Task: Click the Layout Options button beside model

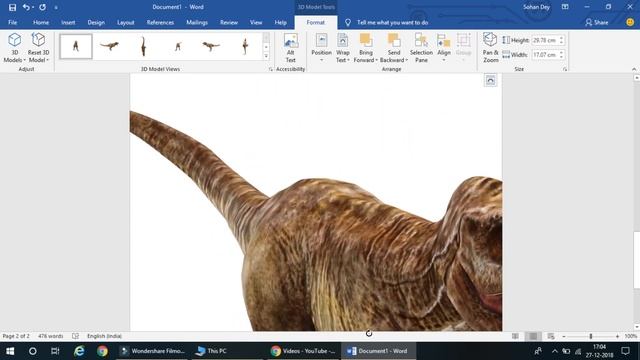Action: pos(491,80)
